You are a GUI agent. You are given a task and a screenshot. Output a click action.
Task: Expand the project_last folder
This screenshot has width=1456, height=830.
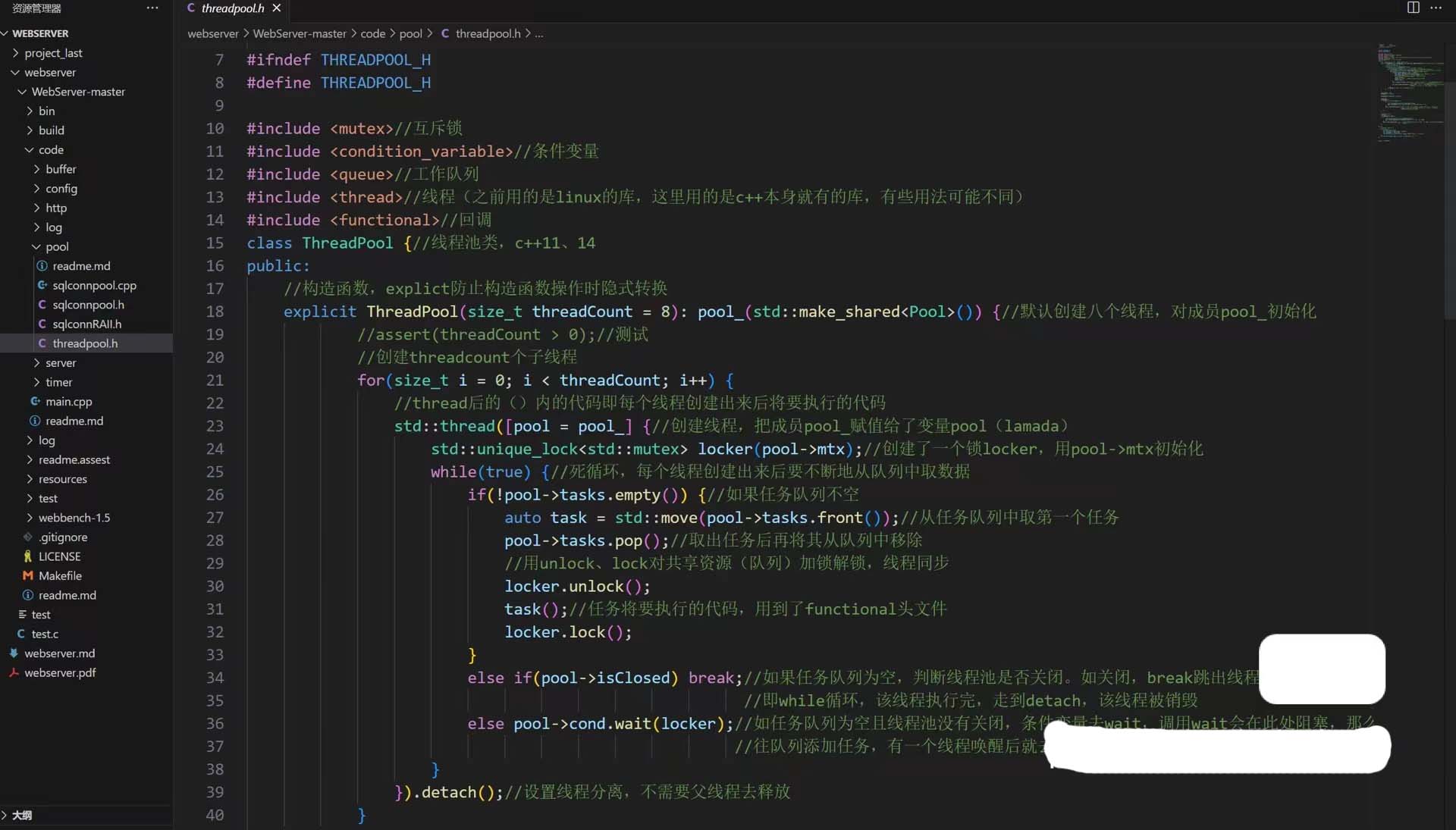(86, 53)
